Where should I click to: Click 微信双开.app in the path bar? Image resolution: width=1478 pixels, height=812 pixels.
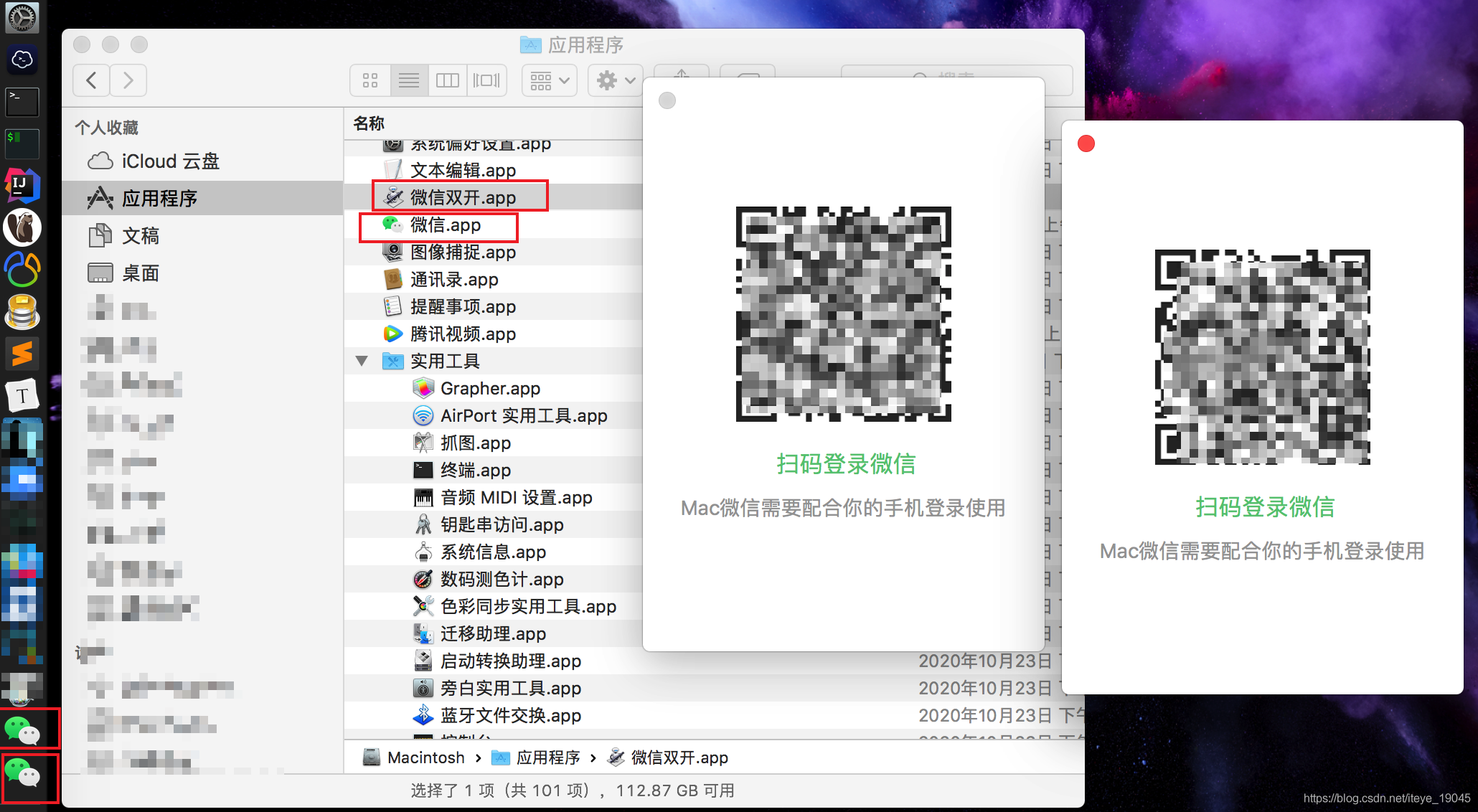pos(668,757)
